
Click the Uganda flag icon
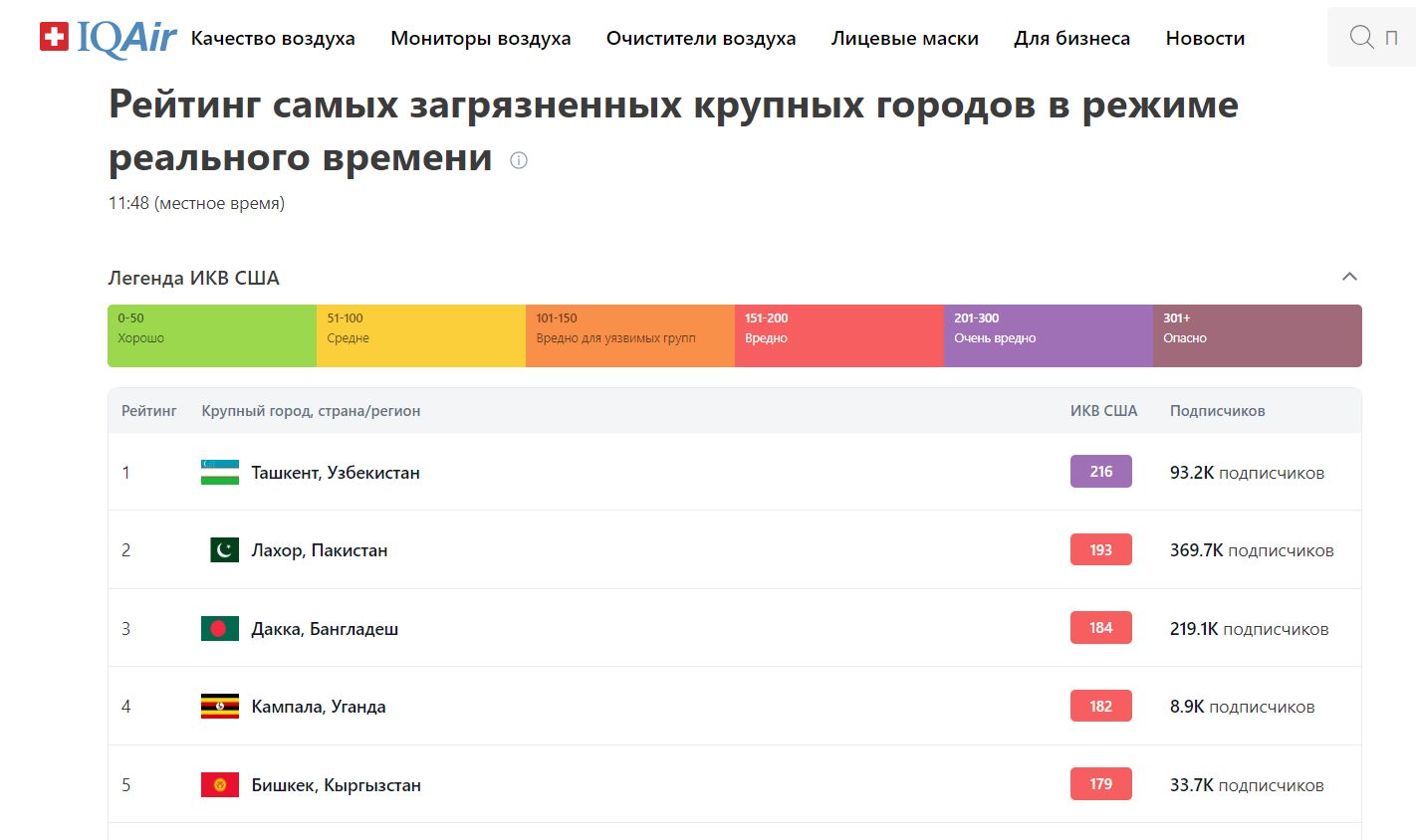click(220, 707)
